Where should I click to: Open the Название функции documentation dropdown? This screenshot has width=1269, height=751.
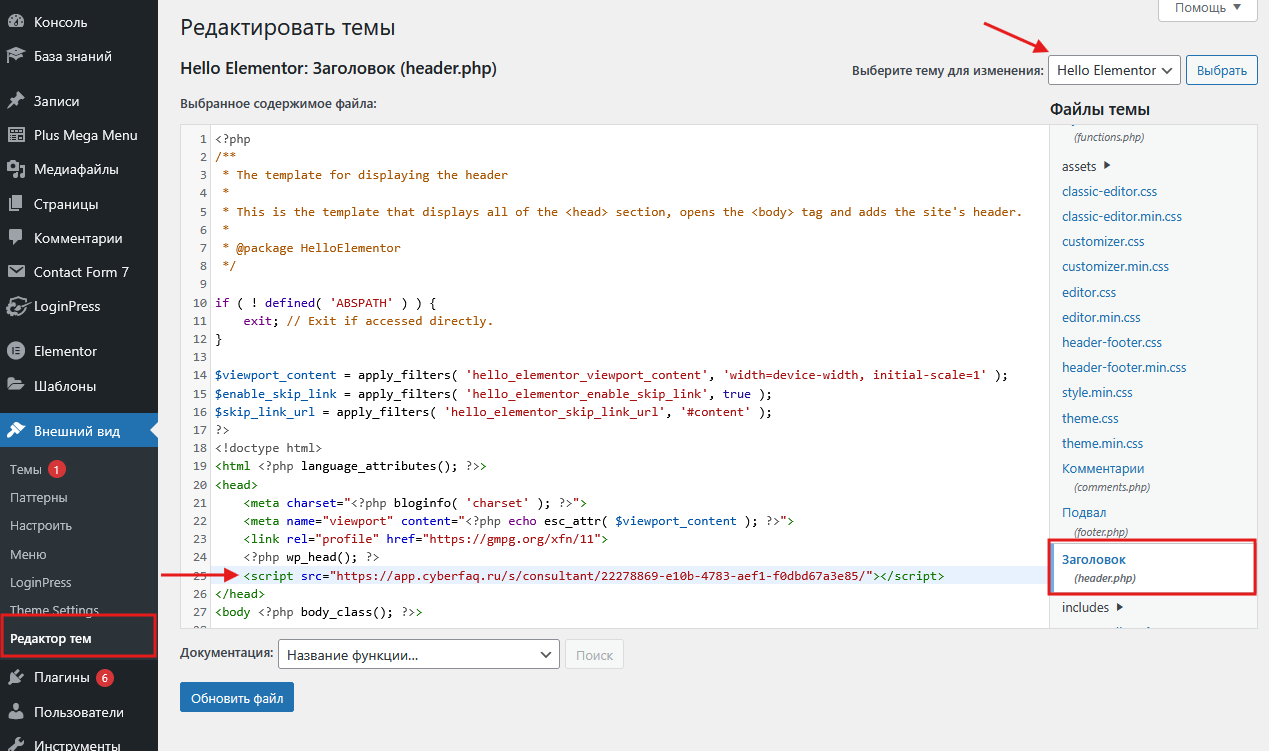(418, 655)
